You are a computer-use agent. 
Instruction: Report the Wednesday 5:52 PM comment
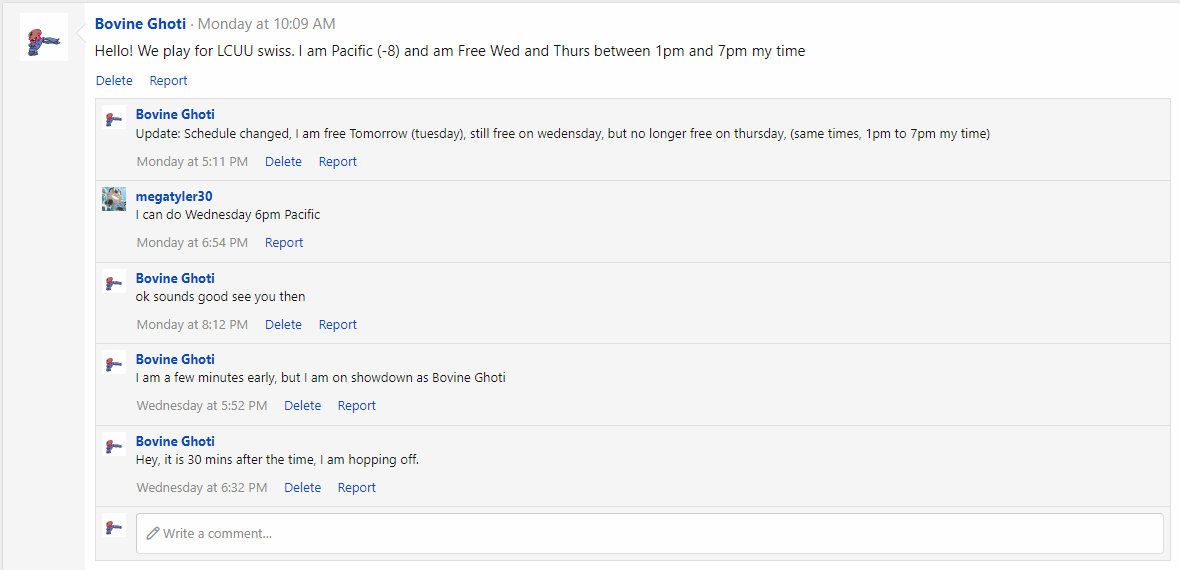(357, 406)
